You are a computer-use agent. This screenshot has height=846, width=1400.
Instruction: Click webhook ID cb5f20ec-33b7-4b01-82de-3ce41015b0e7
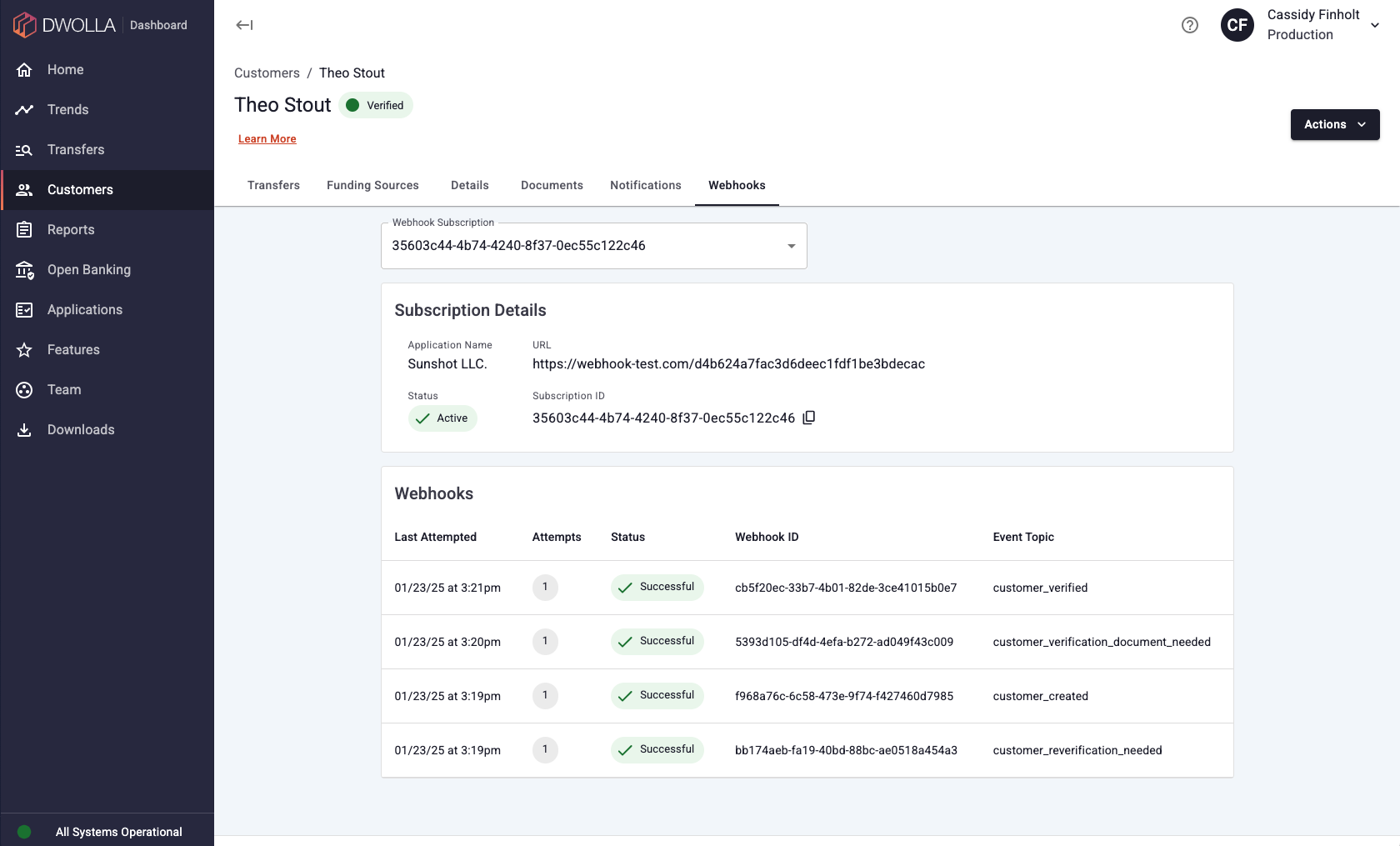click(846, 588)
